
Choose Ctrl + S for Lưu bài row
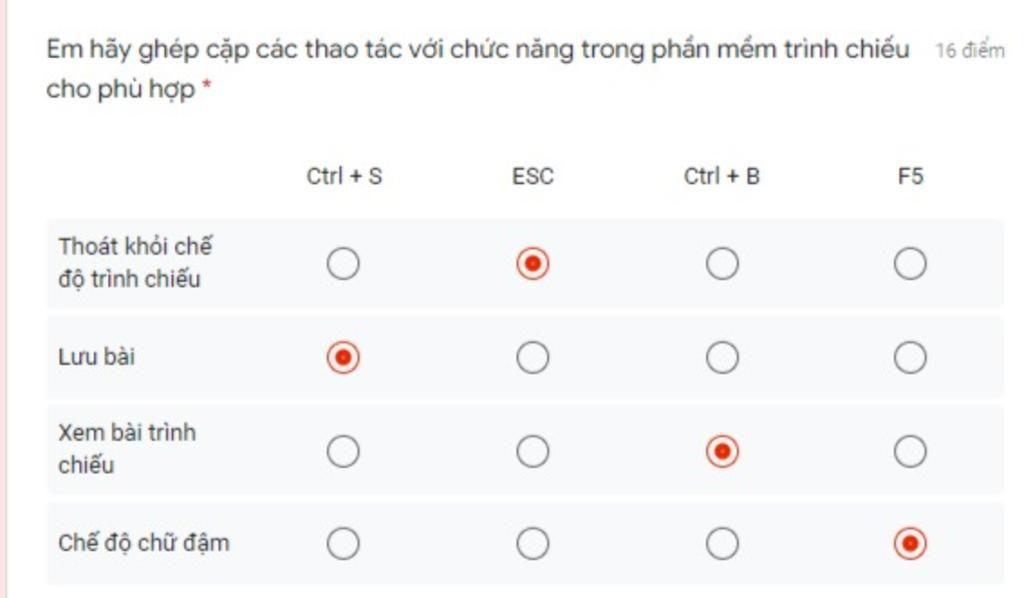(343, 357)
